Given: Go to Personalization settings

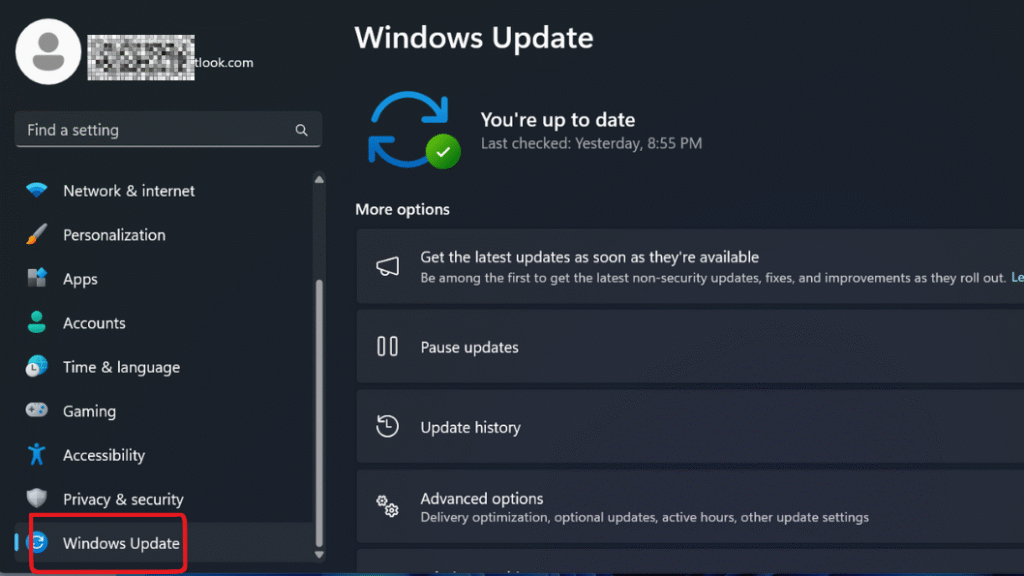Looking at the screenshot, I should [x=165, y=234].
